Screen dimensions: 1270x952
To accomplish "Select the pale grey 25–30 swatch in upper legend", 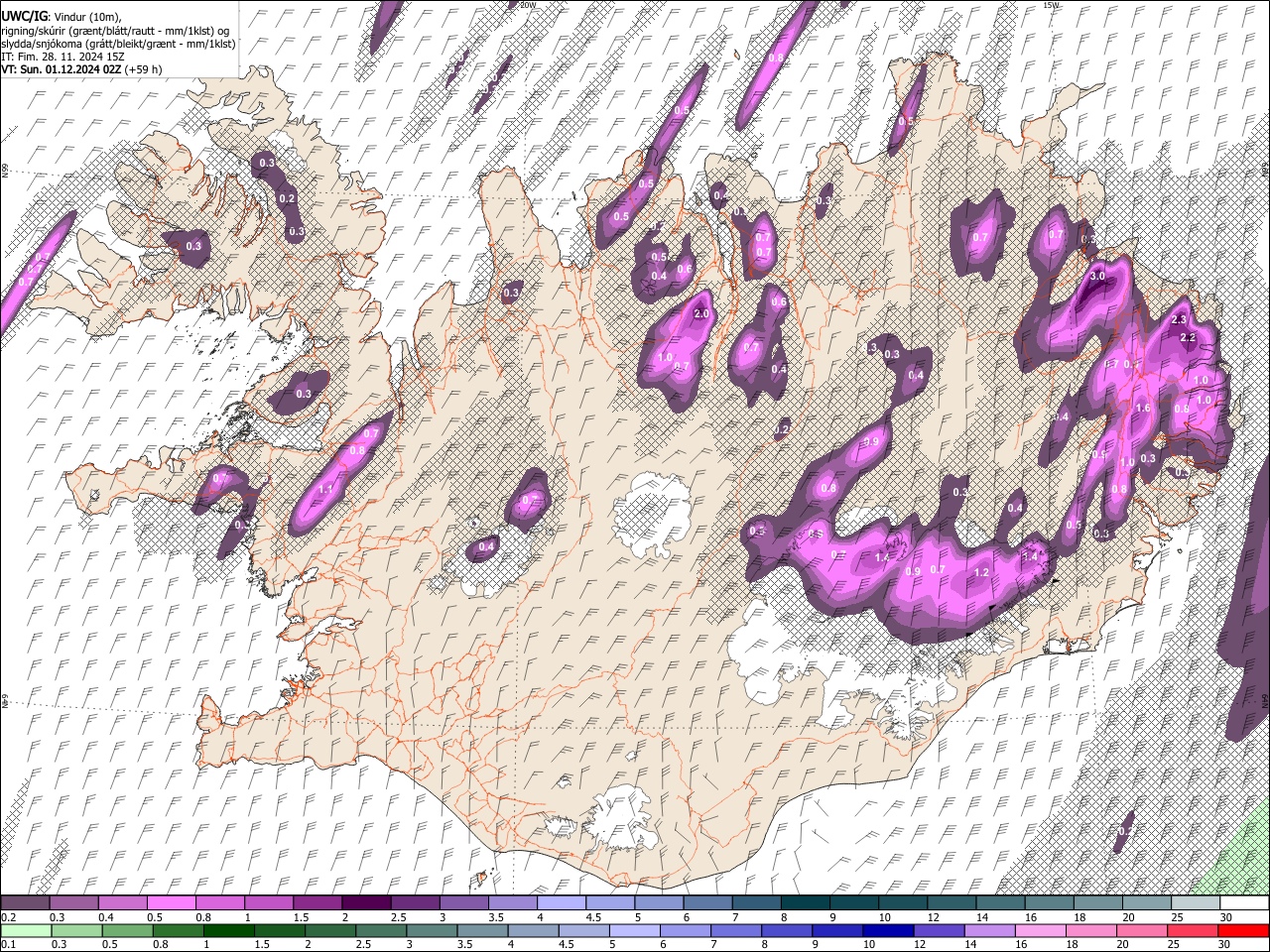I will 1196,902.
